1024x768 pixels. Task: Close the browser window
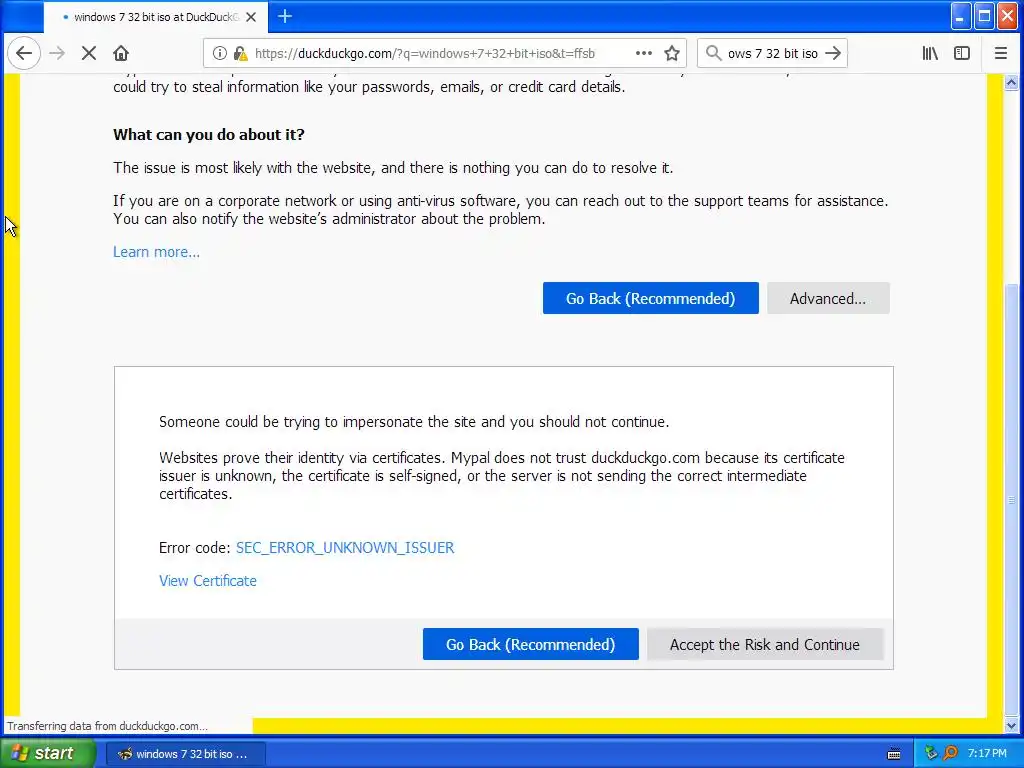click(x=1008, y=16)
